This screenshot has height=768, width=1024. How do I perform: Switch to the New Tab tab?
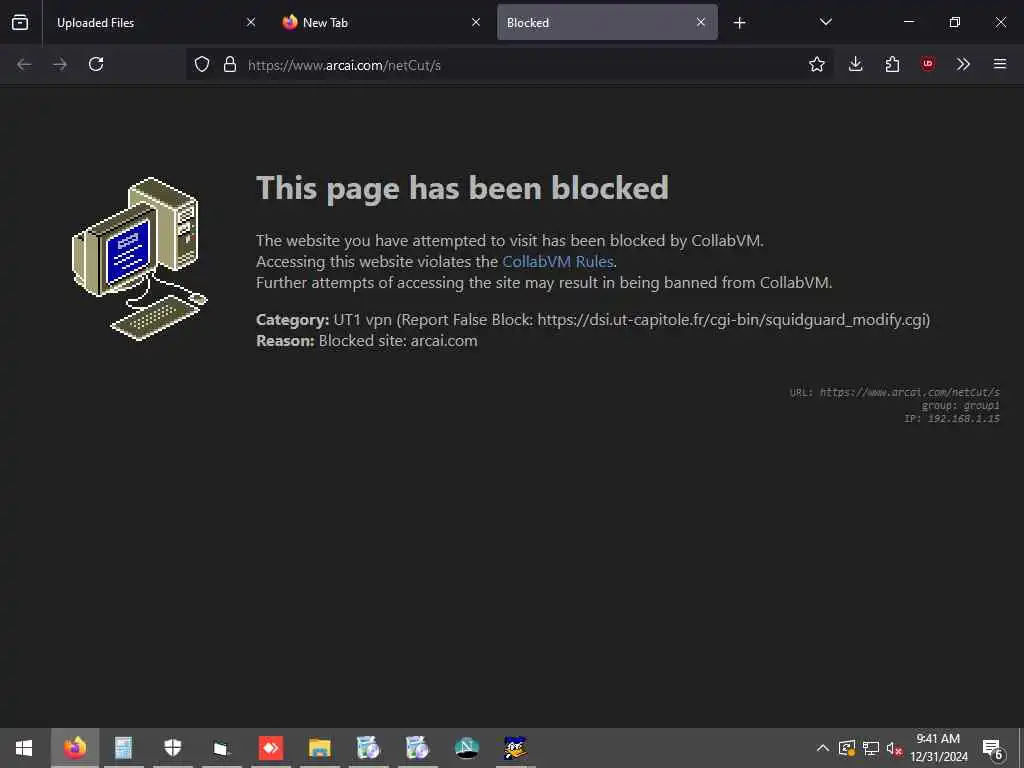tap(381, 22)
